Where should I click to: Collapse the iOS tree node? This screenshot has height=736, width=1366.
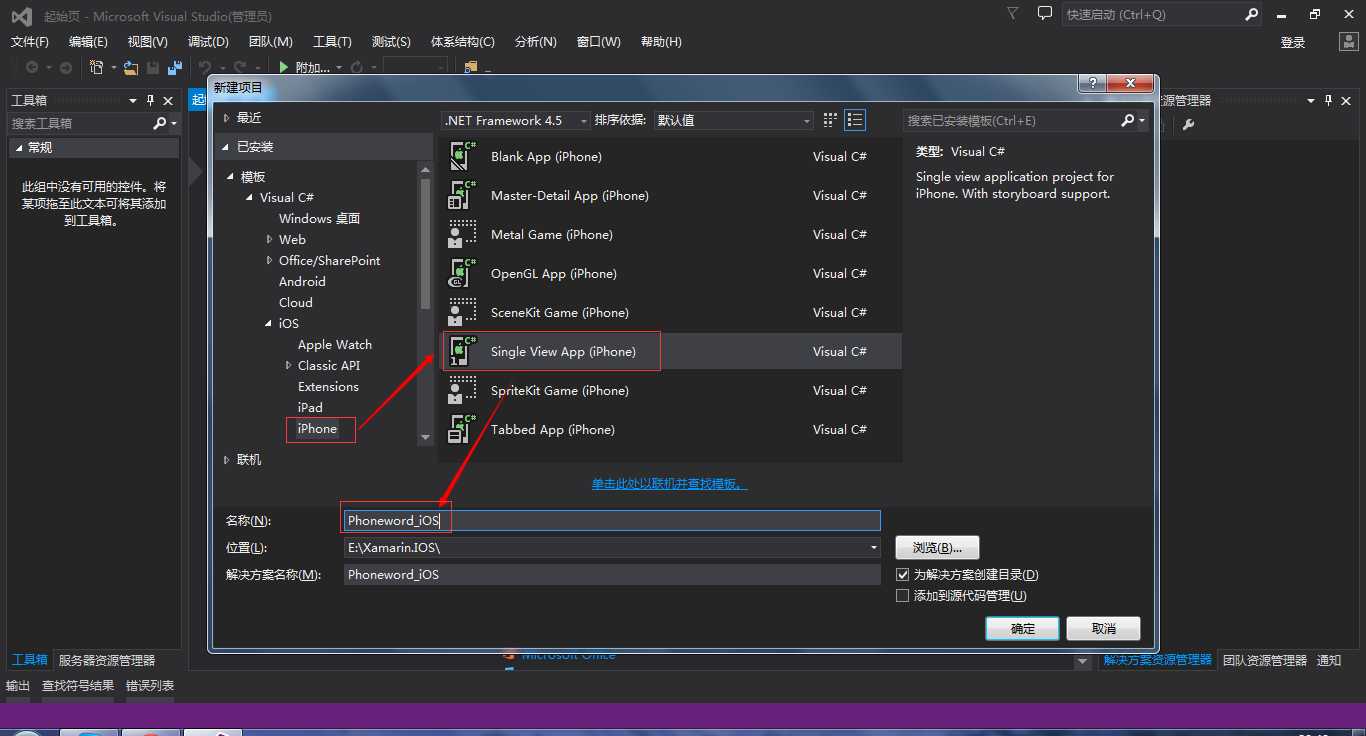[269, 323]
